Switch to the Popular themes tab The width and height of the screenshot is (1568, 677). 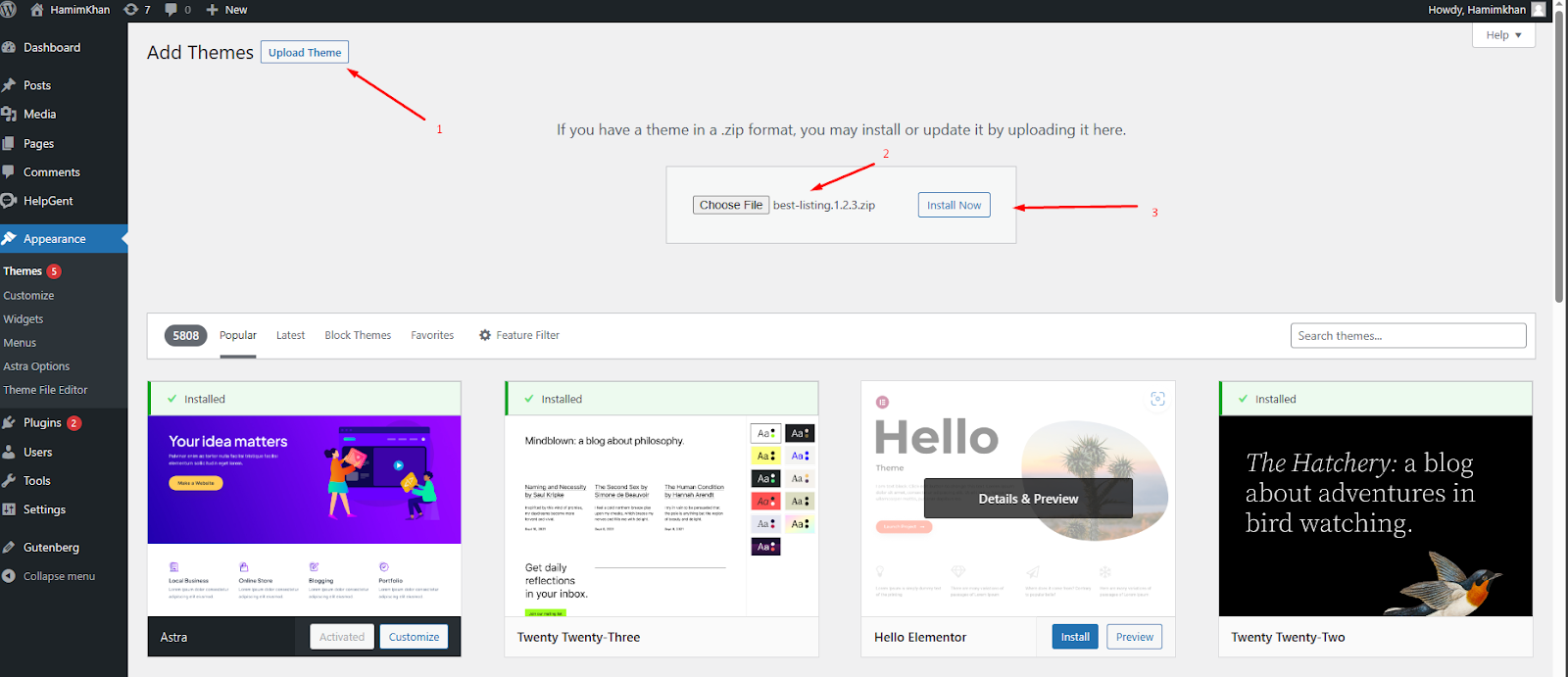click(x=238, y=335)
